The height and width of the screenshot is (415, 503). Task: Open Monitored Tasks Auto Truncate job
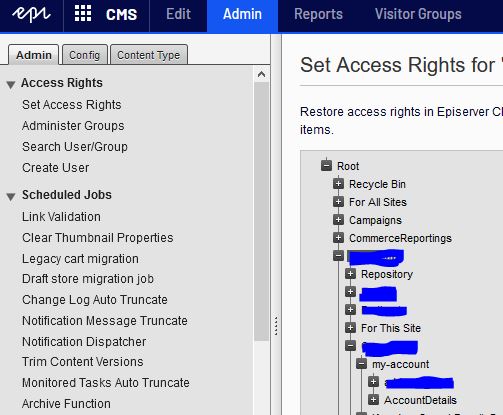pyautogui.click(x=106, y=383)
